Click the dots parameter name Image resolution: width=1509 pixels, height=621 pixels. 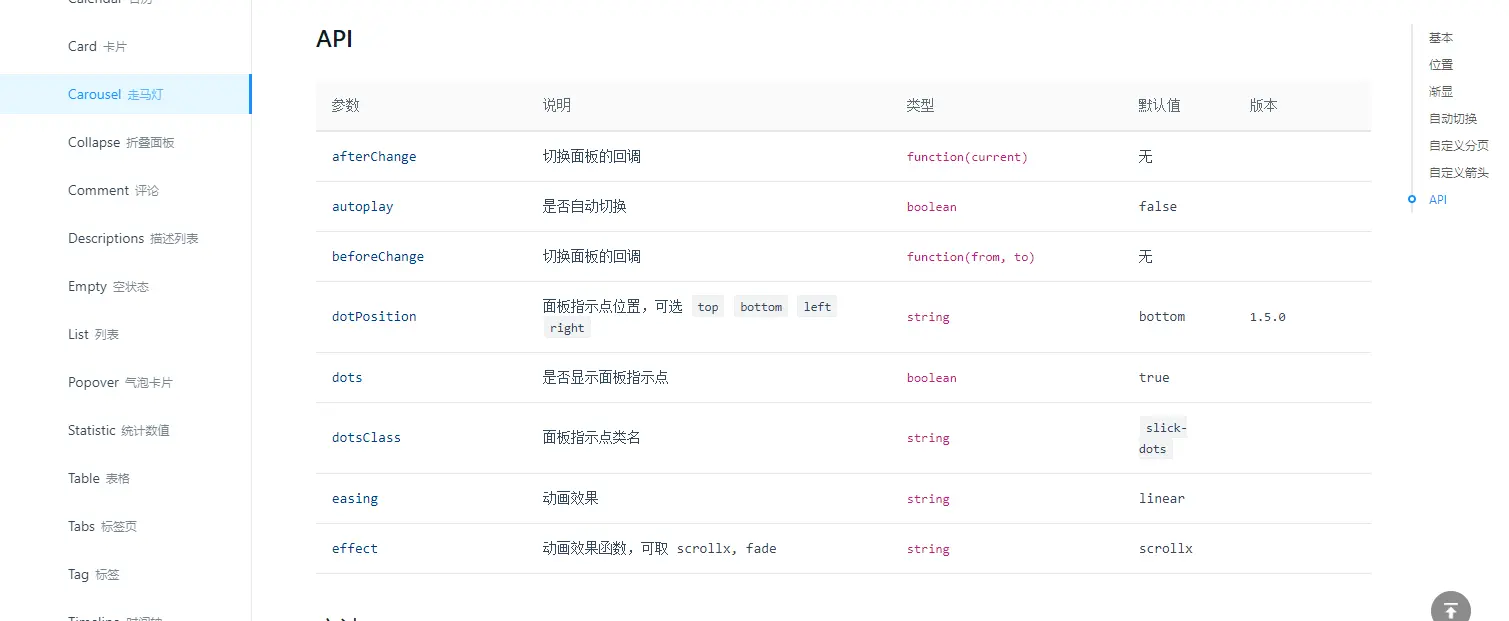coord(347,378)
